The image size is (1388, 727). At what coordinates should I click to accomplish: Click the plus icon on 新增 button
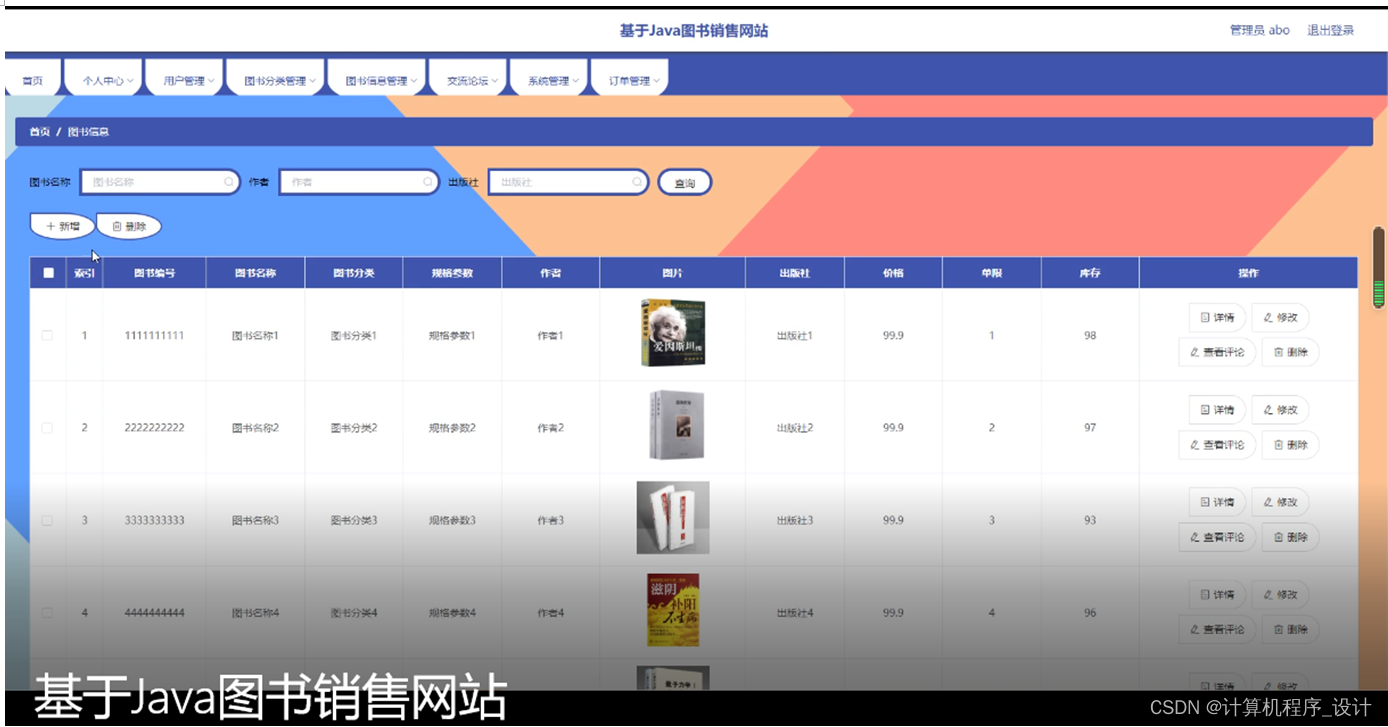pyautogui.click(x=50, y=225)
